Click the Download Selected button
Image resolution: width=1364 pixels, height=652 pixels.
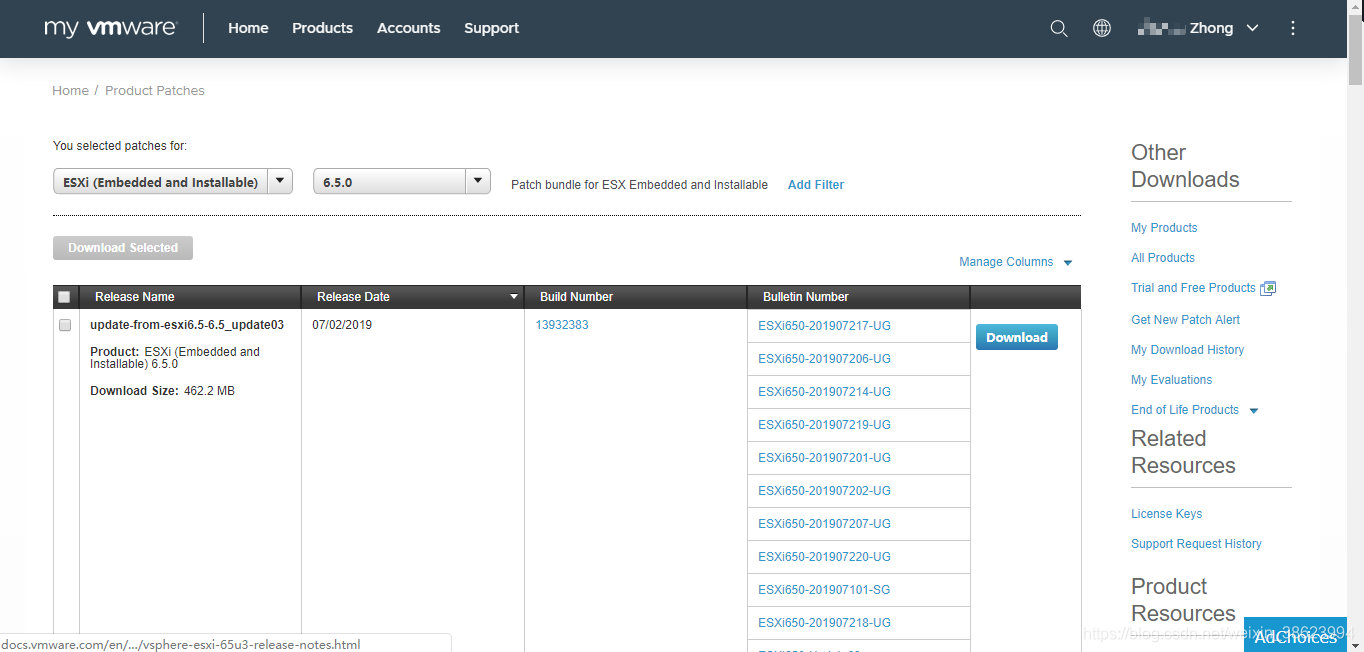click(x=123, y=248)
